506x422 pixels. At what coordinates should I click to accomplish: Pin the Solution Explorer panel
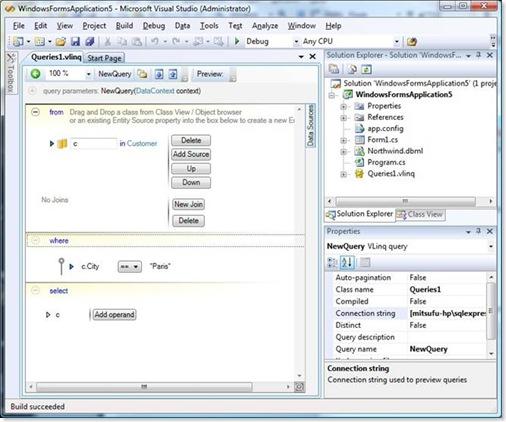pyautogui.click(x=478, y=55)
